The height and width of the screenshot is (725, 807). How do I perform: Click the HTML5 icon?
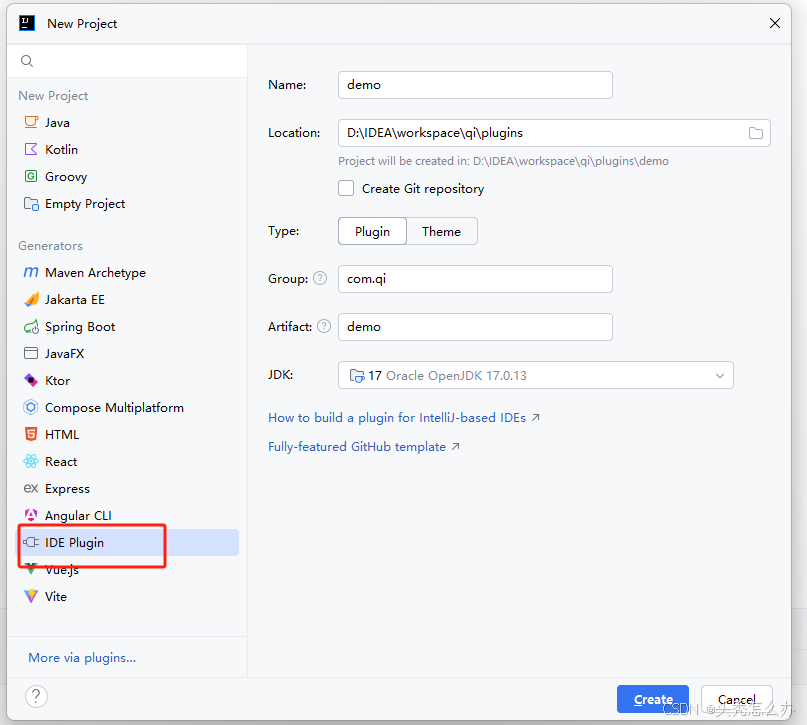click(31, 434)
